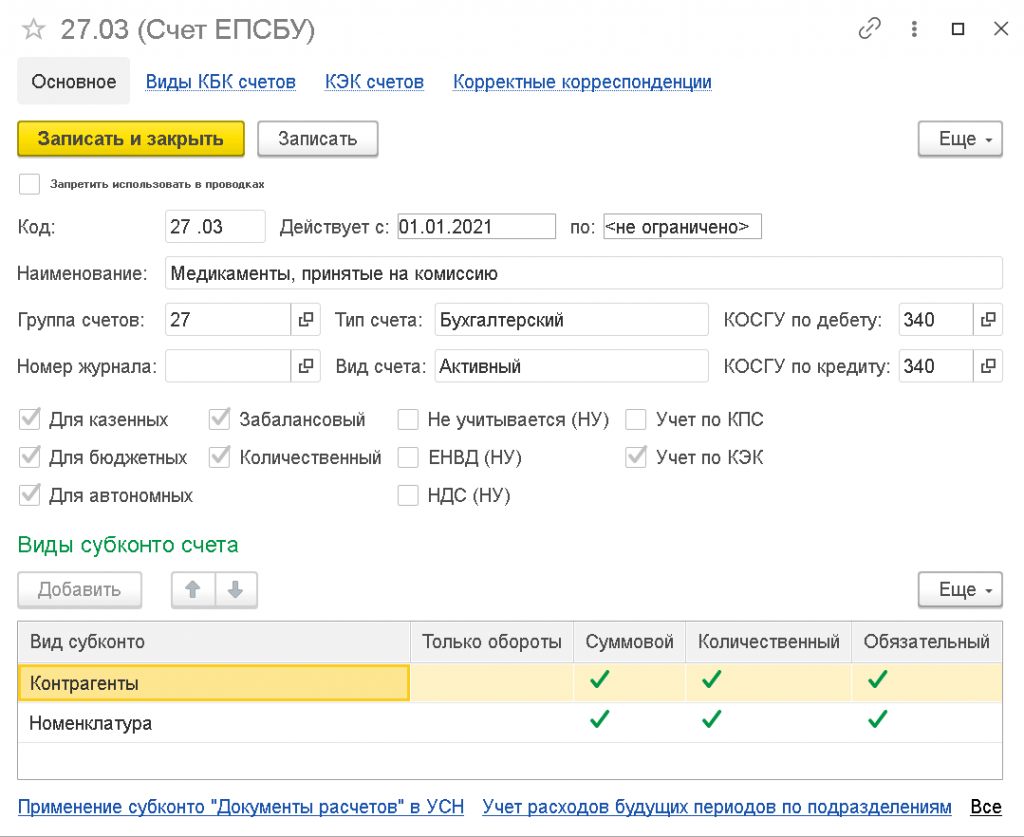Open the КОСГУ по дебету selection icon
Screen dimensions: 1024x837
[x=988, y=320]
